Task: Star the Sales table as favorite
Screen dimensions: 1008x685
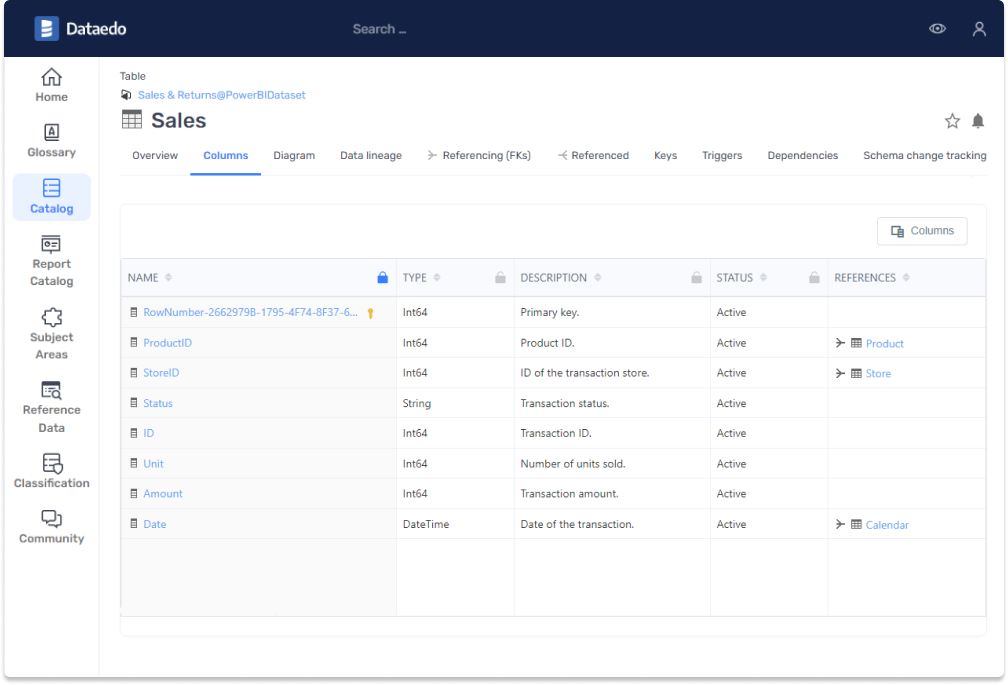Action: click(x=952, y=121)
